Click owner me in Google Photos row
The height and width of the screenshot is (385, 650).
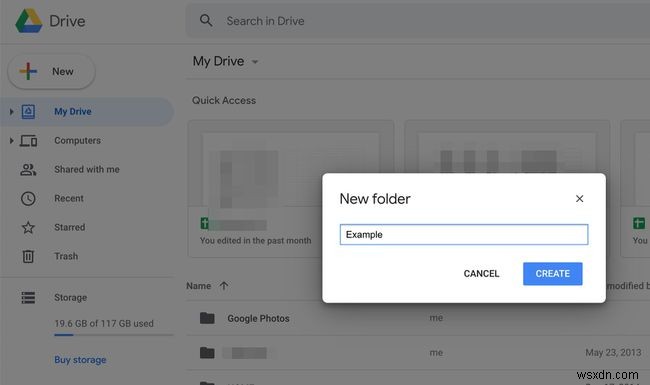436,318
